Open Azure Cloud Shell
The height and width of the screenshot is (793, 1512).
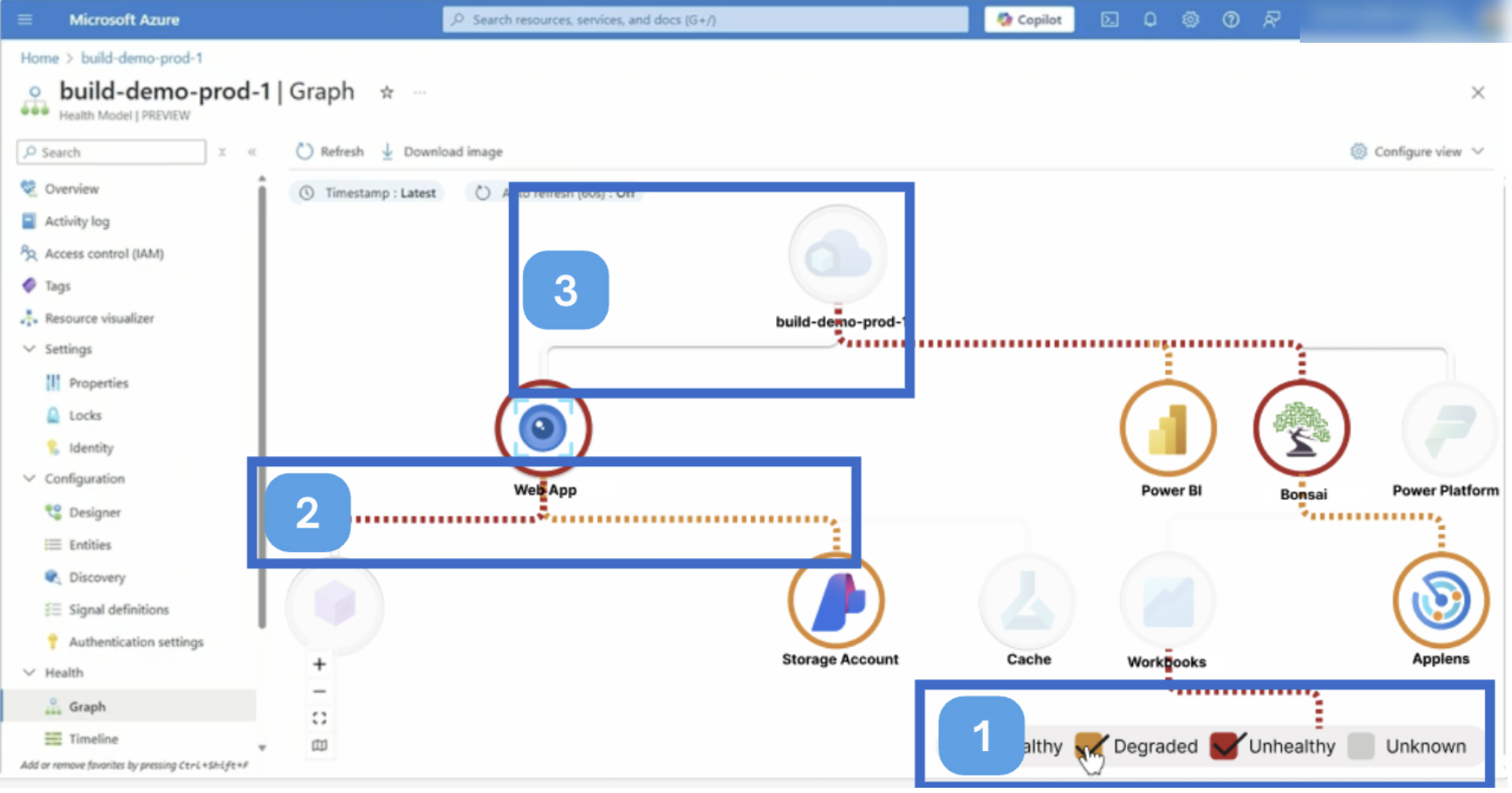coord(1110,19)
